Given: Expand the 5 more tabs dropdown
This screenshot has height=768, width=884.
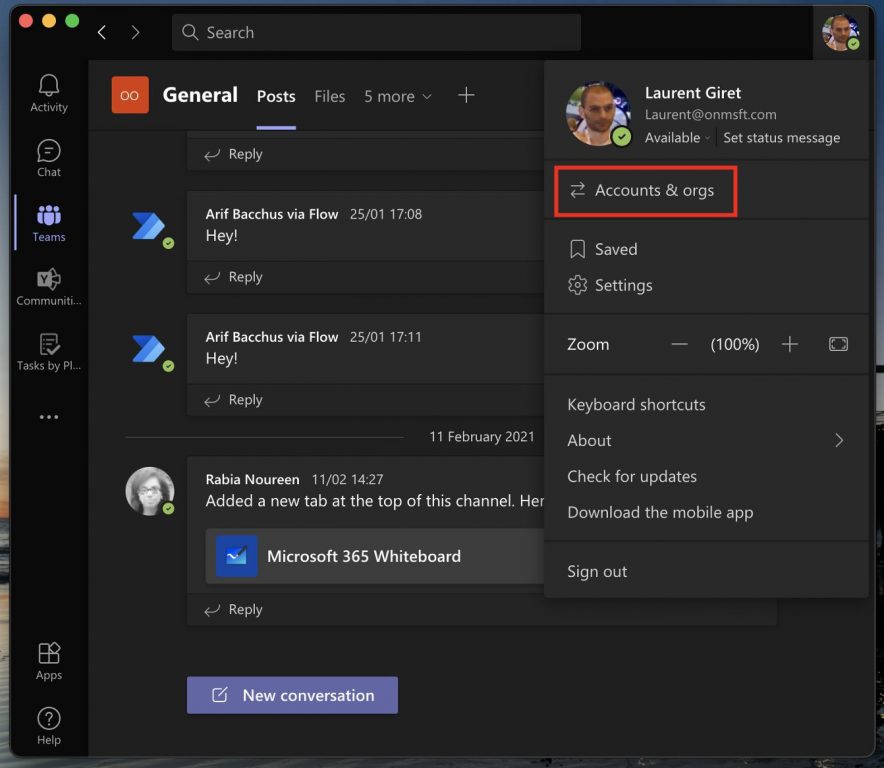Looking at the screenshot, I should (397, 96).
